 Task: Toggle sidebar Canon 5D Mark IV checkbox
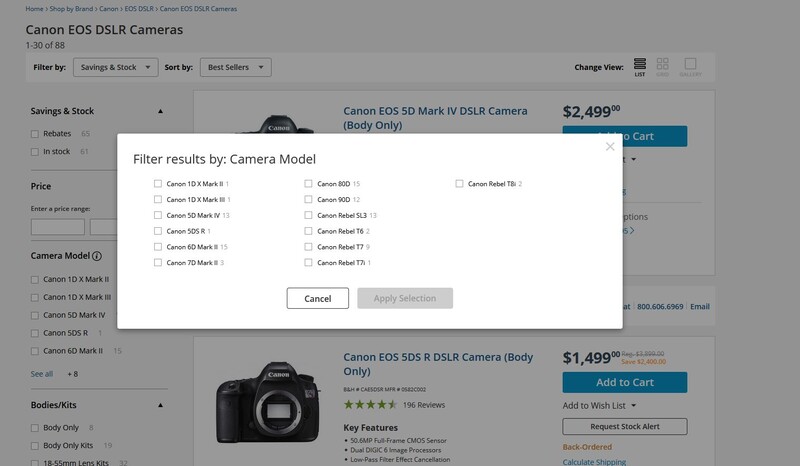35,315
